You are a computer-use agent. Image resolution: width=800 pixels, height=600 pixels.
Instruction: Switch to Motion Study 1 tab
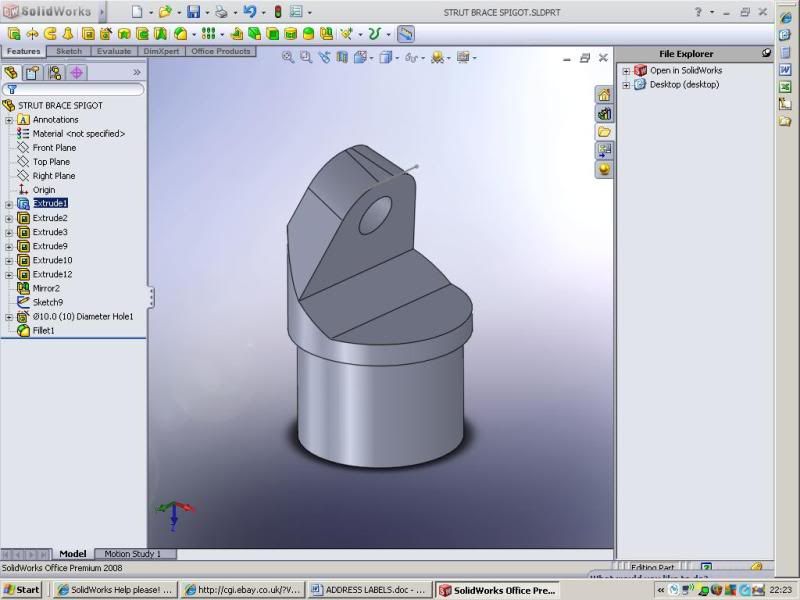point(133,554)
